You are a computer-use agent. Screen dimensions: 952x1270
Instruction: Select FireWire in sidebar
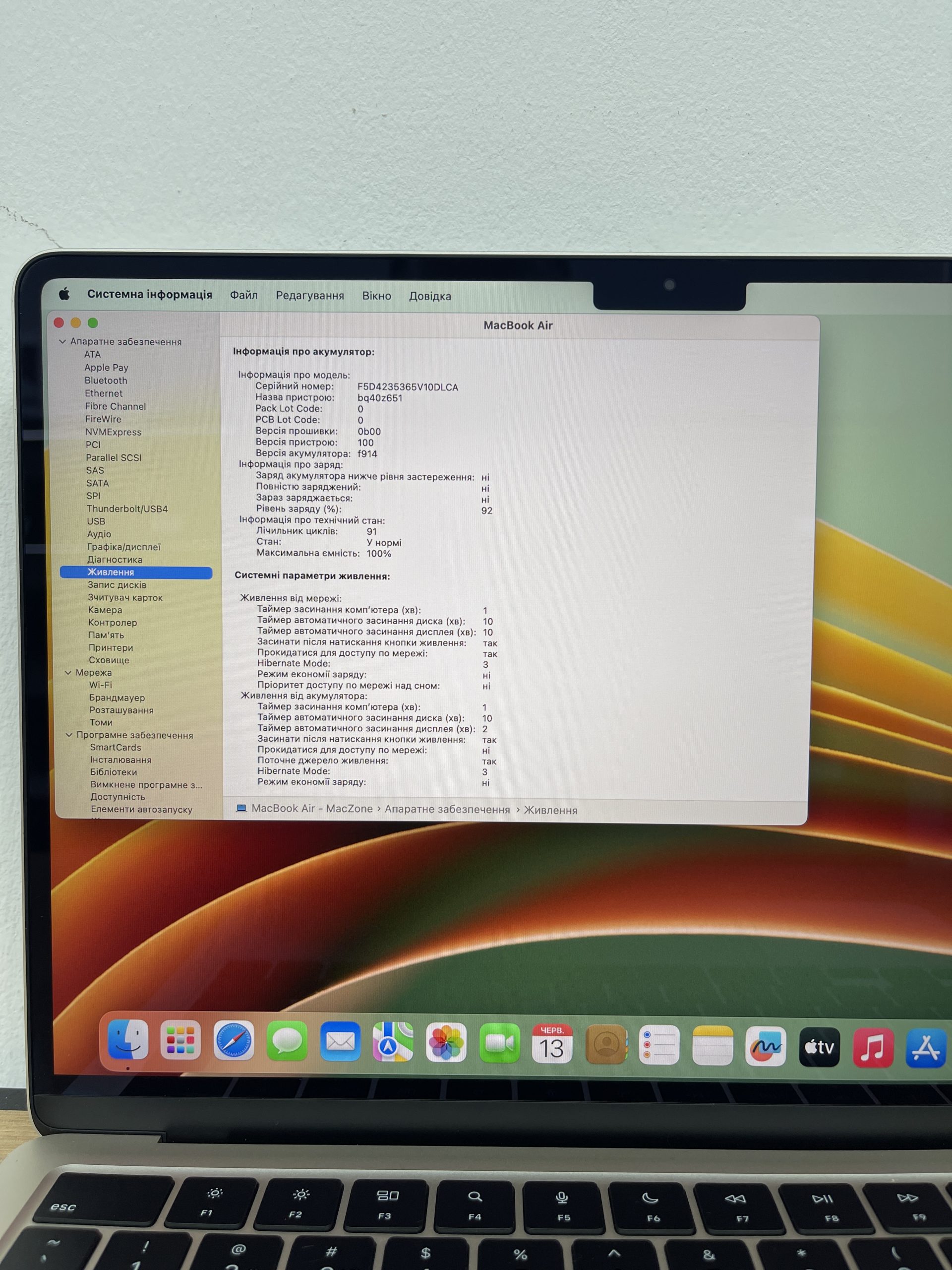pos(103,419)
